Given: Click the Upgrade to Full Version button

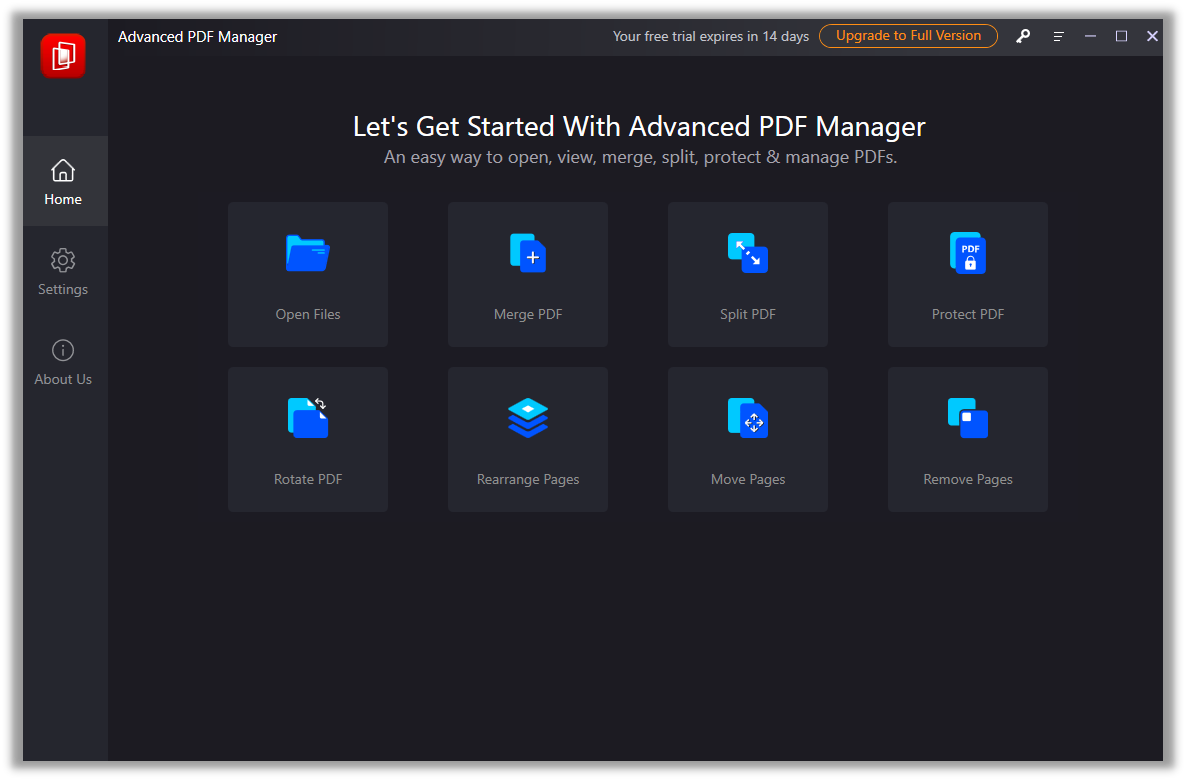Looking at the screenshot, I should (908, 36).
